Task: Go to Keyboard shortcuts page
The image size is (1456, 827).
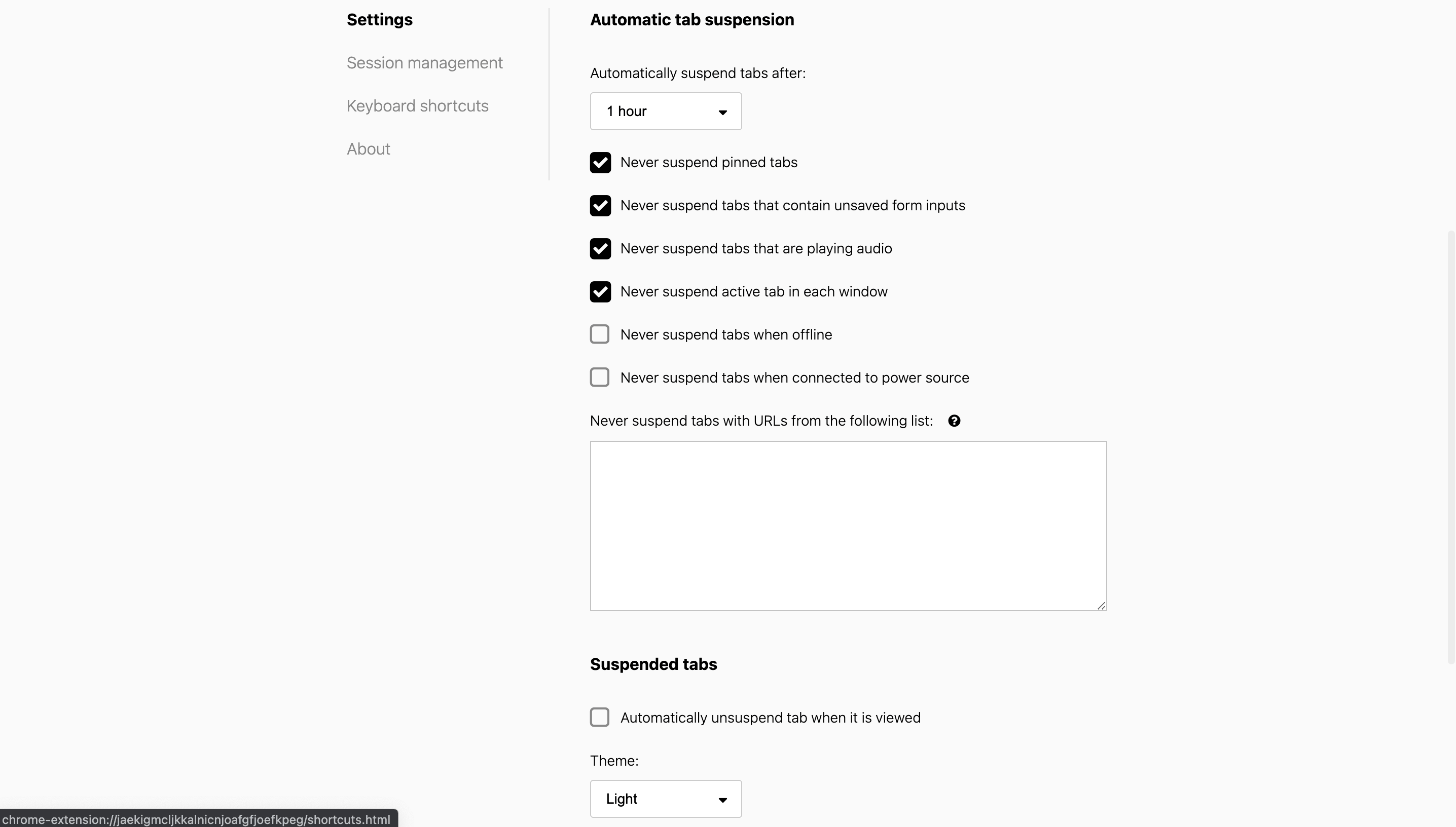Action: pyautogui.click(x=418, y=105)
